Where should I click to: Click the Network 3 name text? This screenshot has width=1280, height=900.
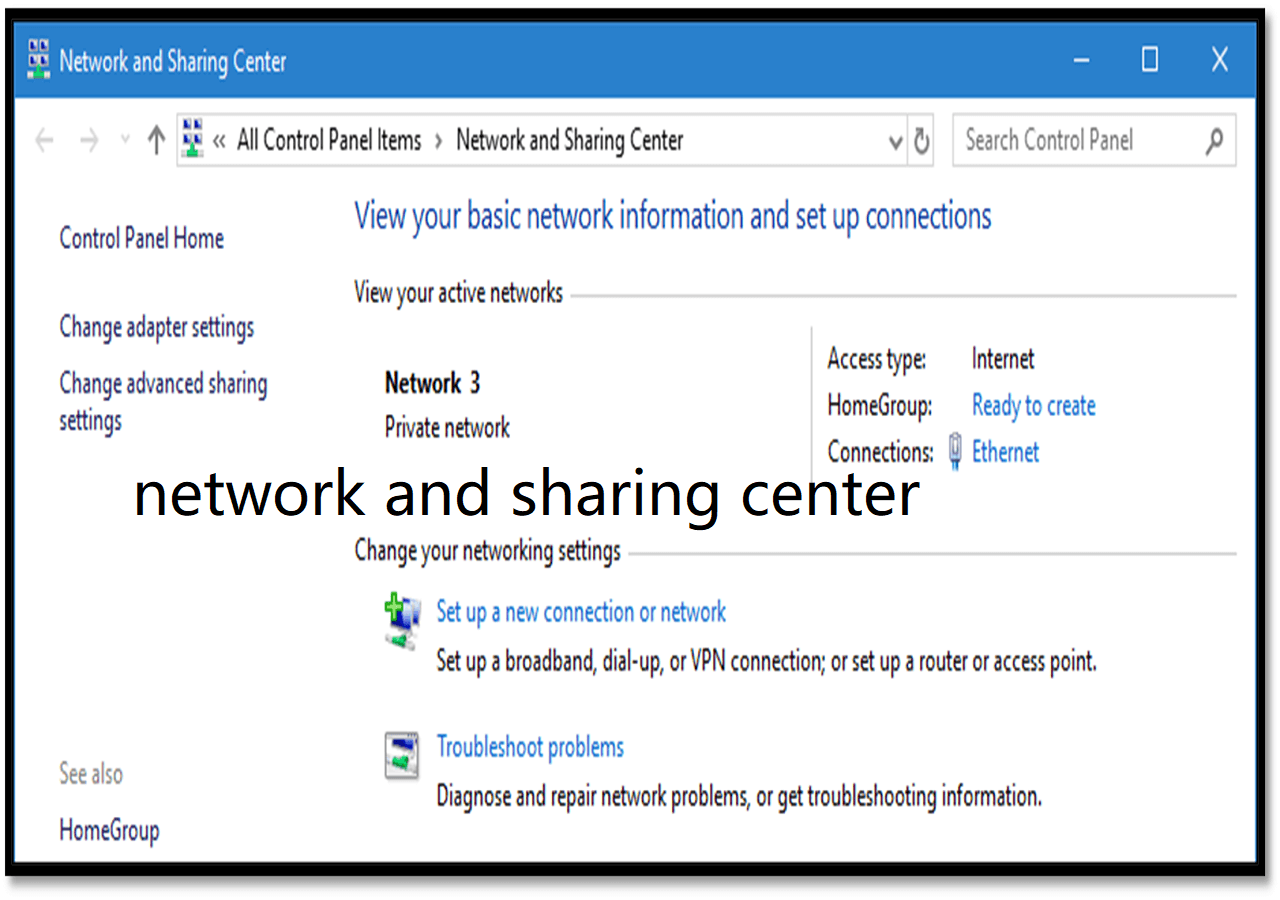[x=432, y=383]
